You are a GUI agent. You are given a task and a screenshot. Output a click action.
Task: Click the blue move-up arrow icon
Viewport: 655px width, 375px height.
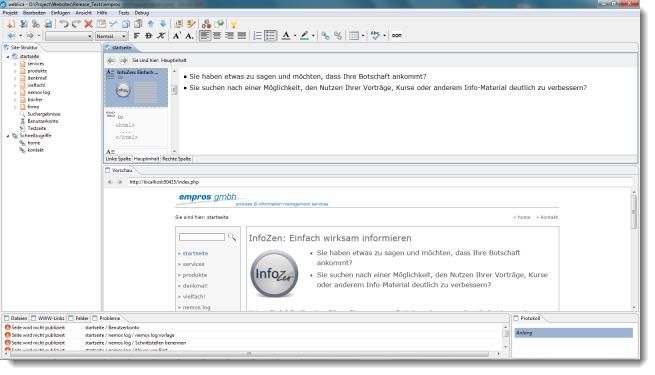(151, 24)
